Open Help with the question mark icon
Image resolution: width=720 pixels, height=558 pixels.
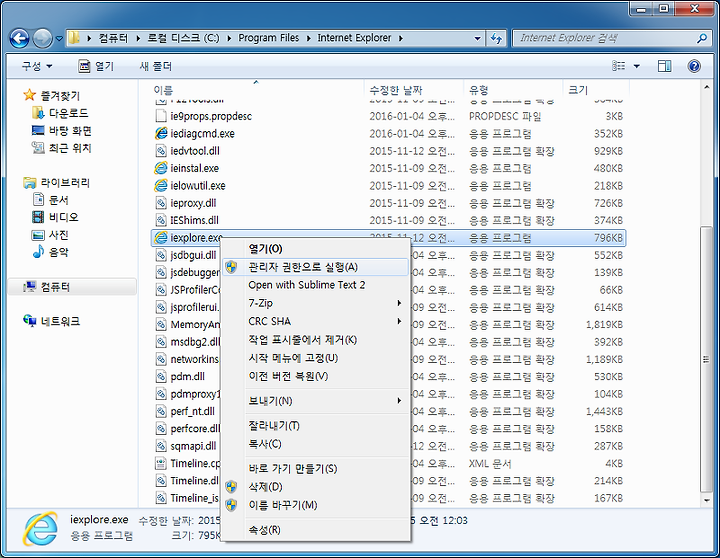click(694, 66)
